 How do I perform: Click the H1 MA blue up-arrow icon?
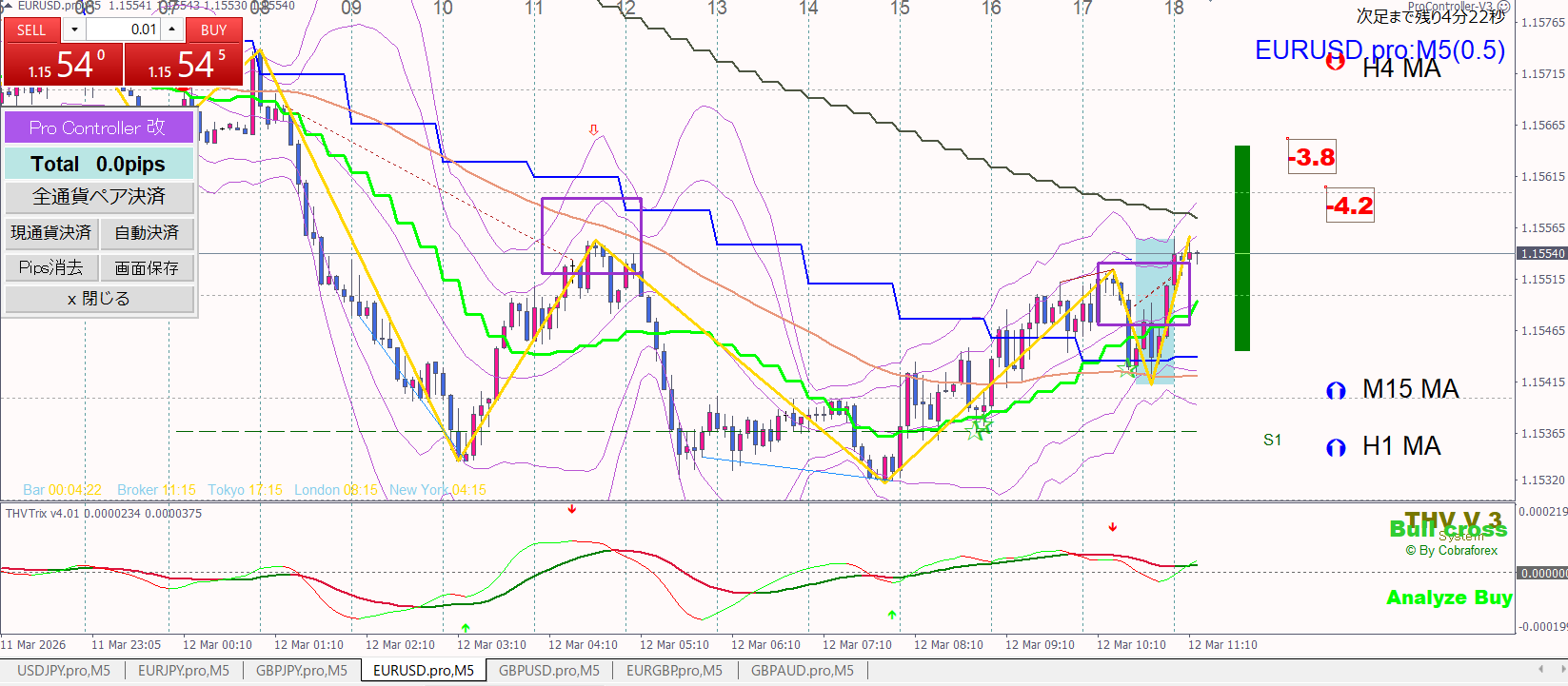[1336, 447]
